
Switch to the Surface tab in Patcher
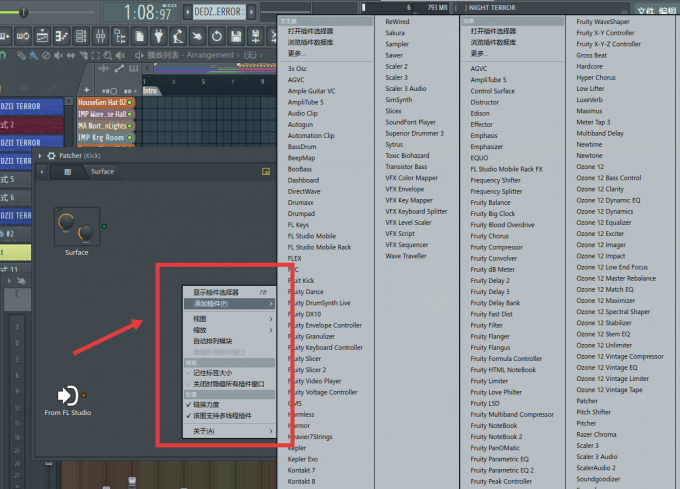tap(102, 172)
